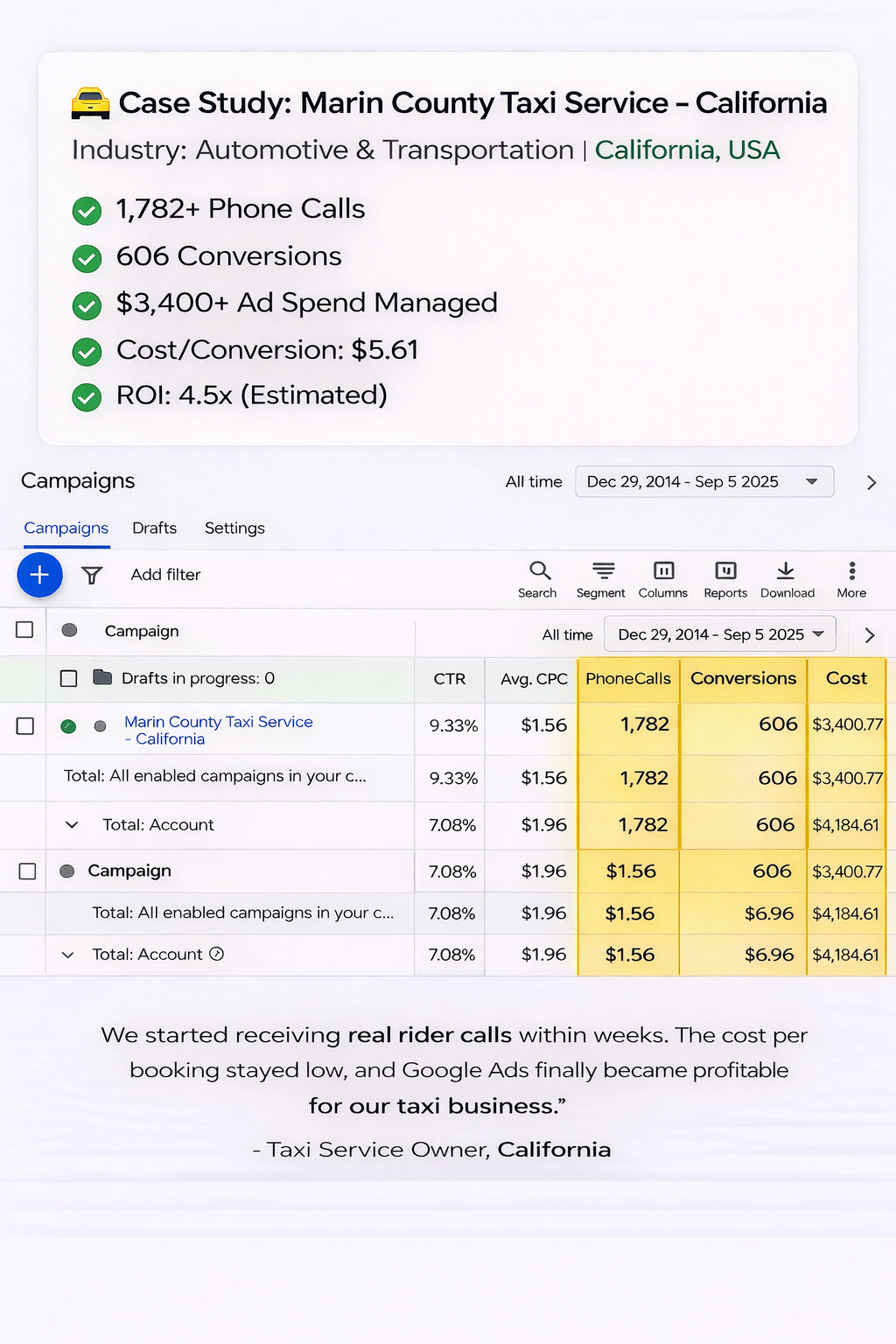Download the campaign data

point(786,571)
